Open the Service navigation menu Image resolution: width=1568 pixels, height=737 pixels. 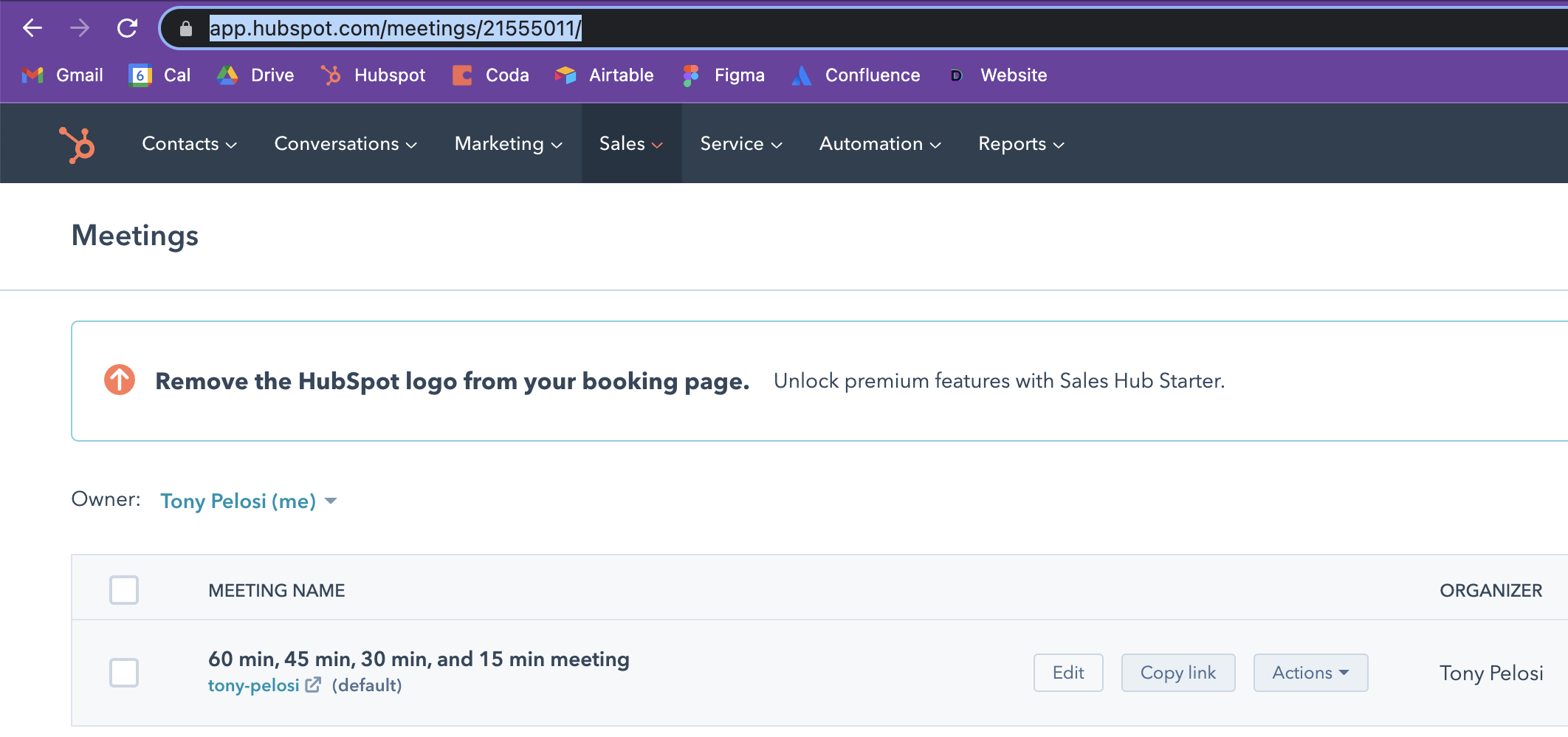point(741,144)
